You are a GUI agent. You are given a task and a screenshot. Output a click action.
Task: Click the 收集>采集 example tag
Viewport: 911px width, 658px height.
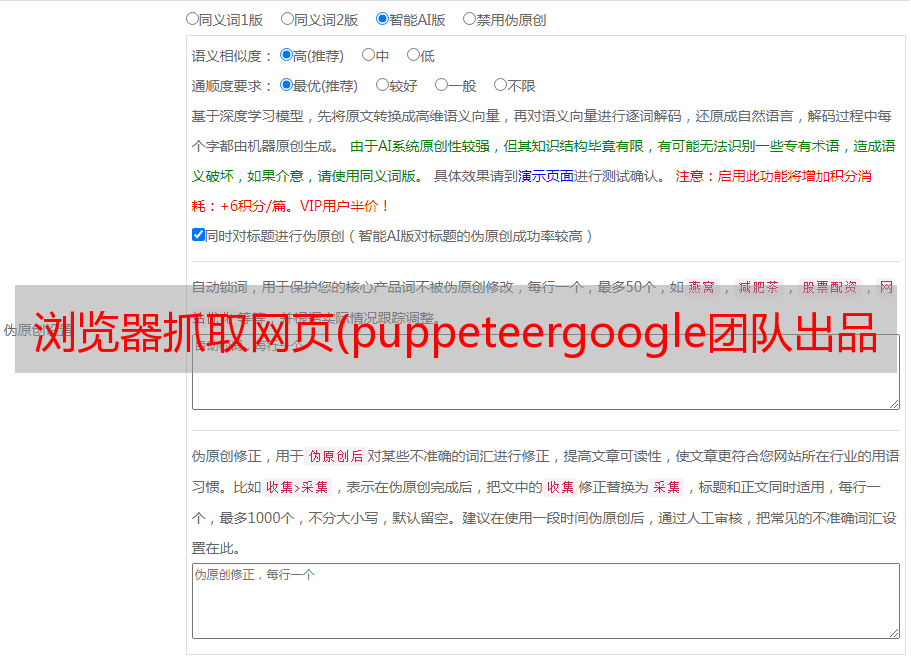(x=297, y=487)
